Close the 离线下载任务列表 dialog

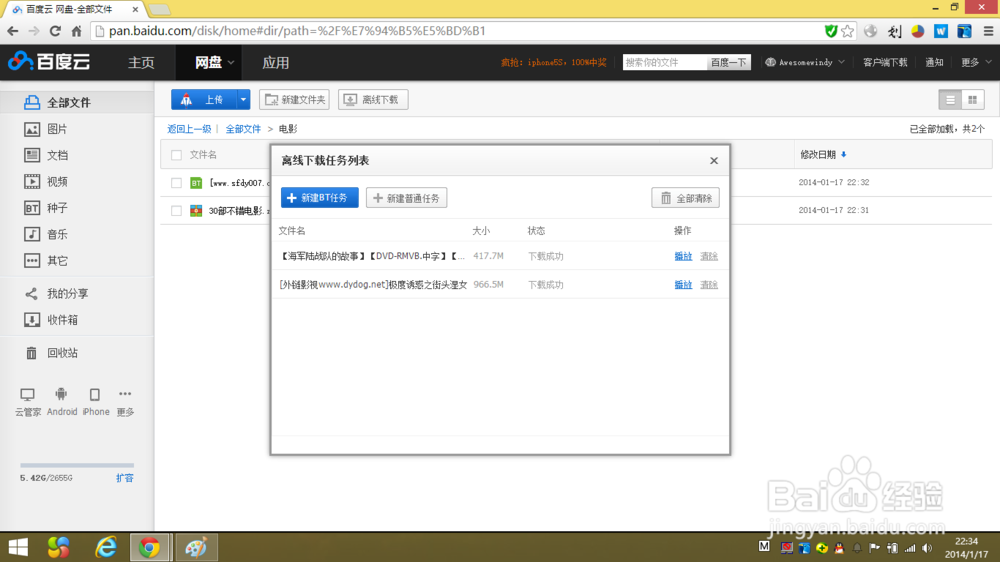tap(714, 161)
